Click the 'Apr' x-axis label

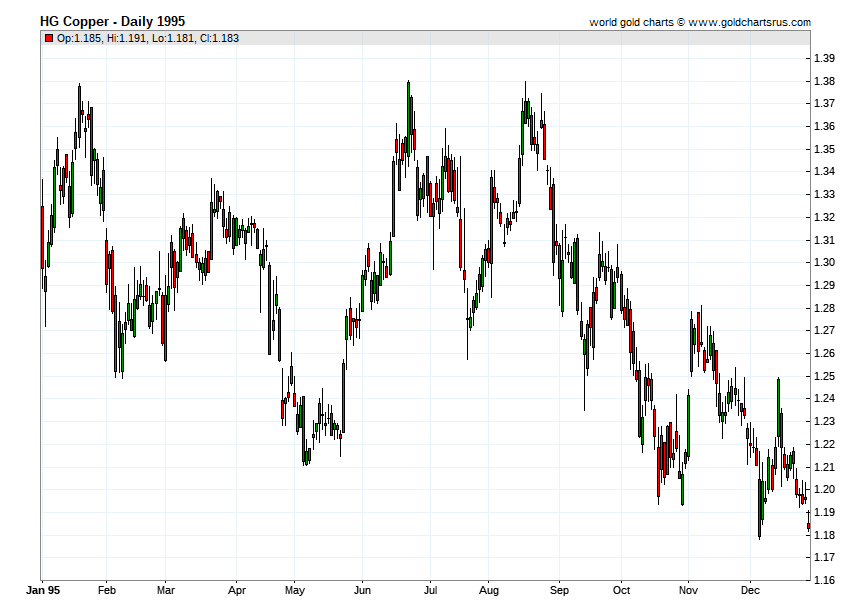click(x=237, y=590)
